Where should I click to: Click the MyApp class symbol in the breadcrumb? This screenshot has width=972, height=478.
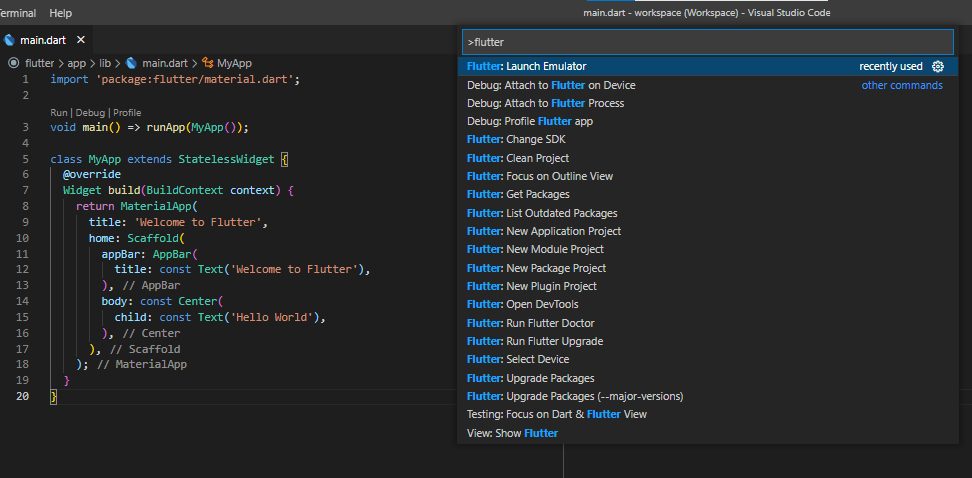(x=208, y=63)
